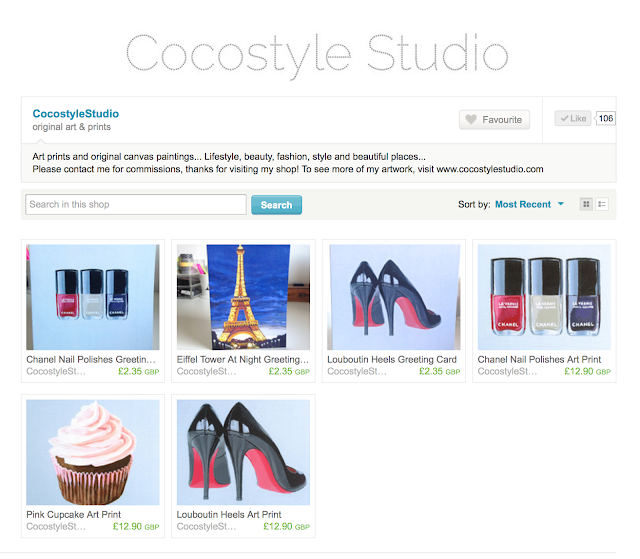Click Pink Cupcake Art Print title
640x559 pixels.
(x=73, y=515)
